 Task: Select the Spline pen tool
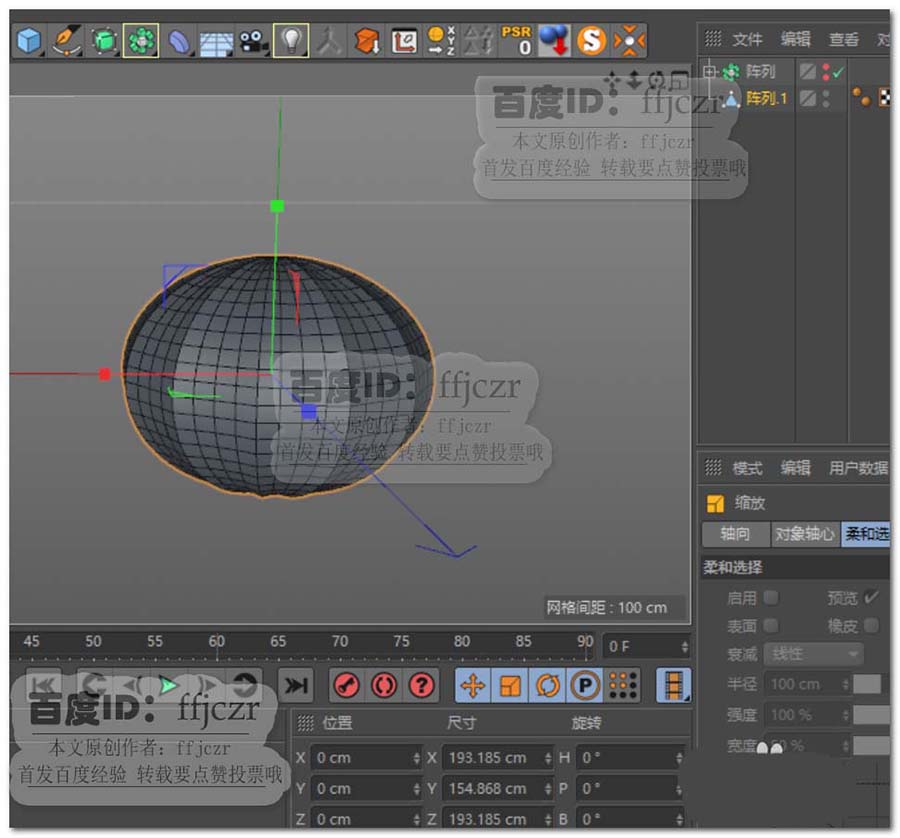tap(67, 41)
